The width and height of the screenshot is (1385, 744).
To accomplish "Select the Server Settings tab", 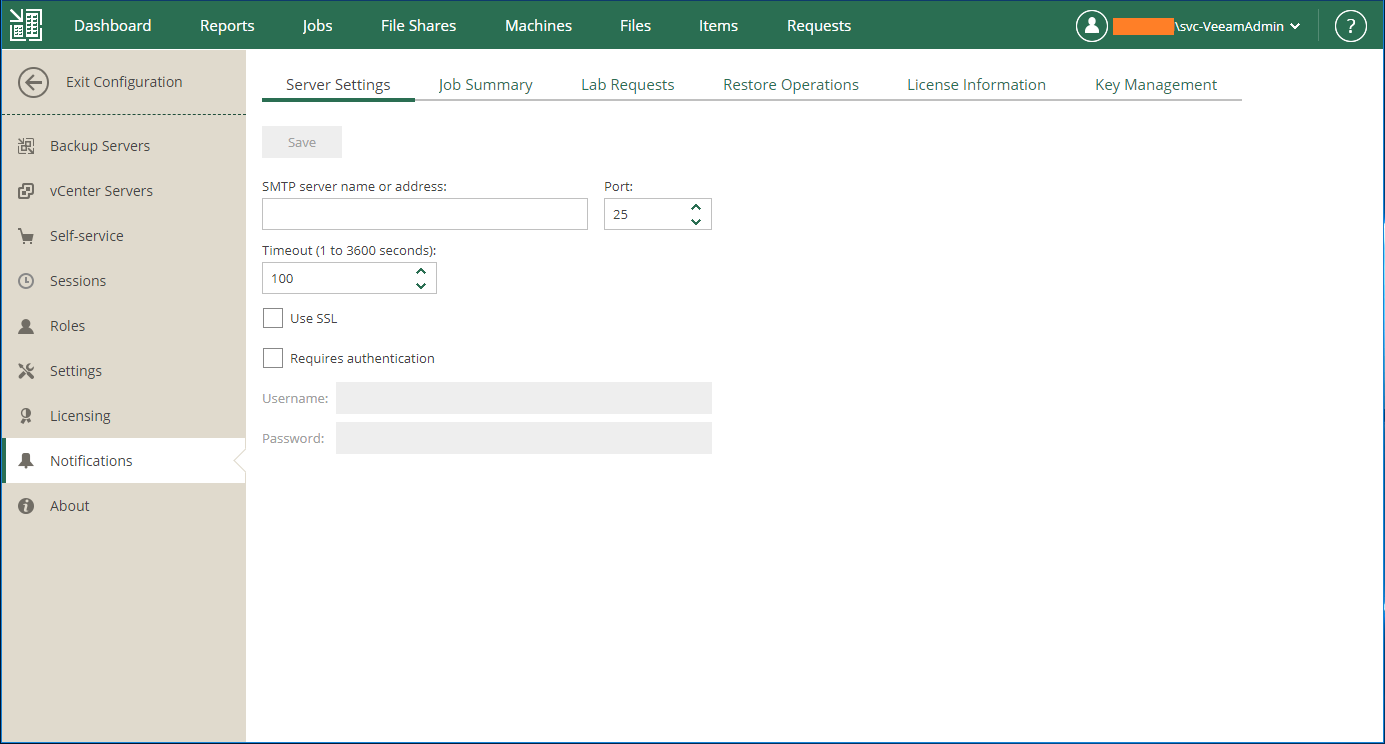I will pyautogui.click(x=338, y=85).
